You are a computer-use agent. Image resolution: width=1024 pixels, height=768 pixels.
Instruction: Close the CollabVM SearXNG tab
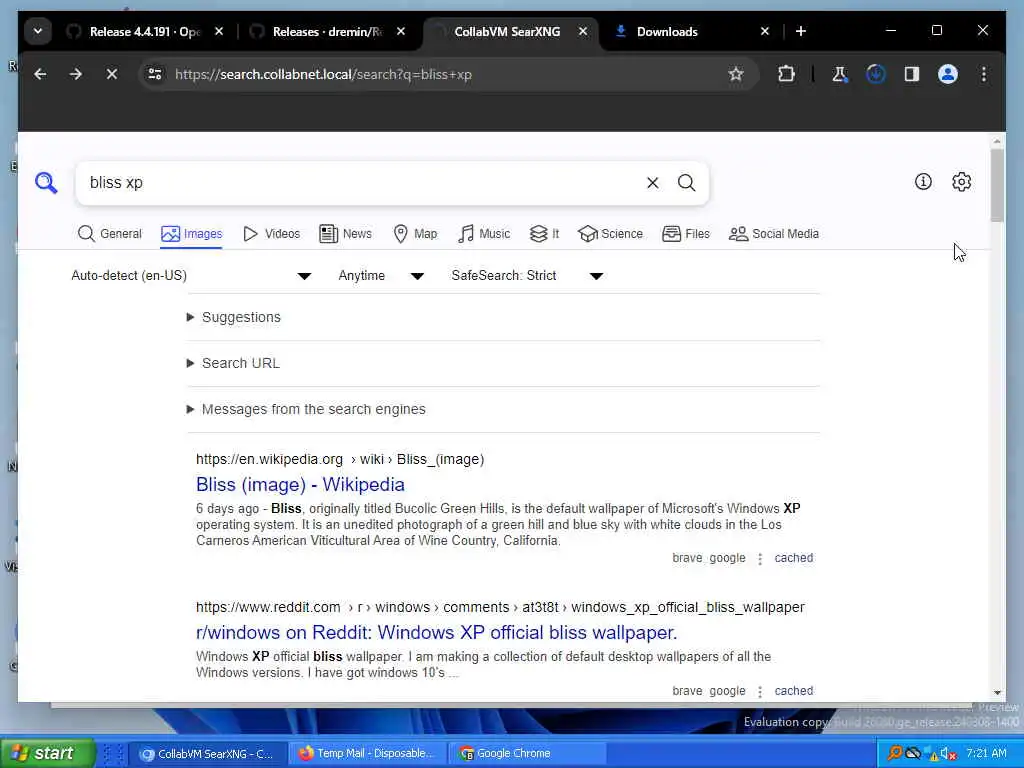pyautogui.click(x=583, y=31)
